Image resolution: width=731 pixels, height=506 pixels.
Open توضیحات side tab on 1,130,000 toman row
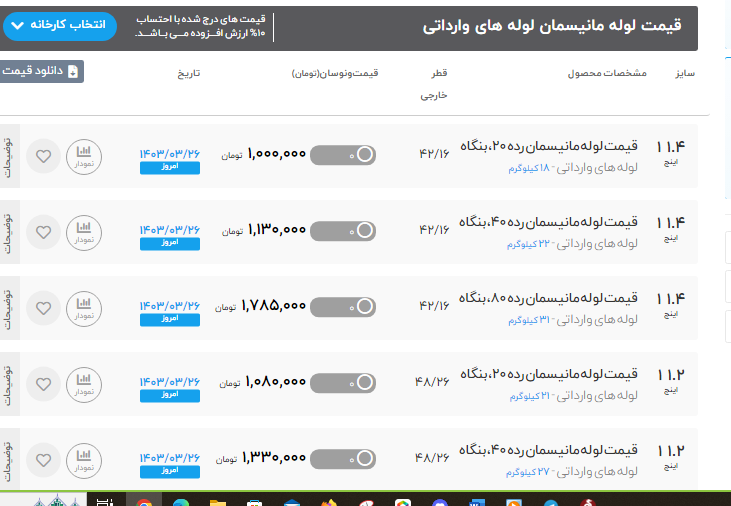pos(9,231)
